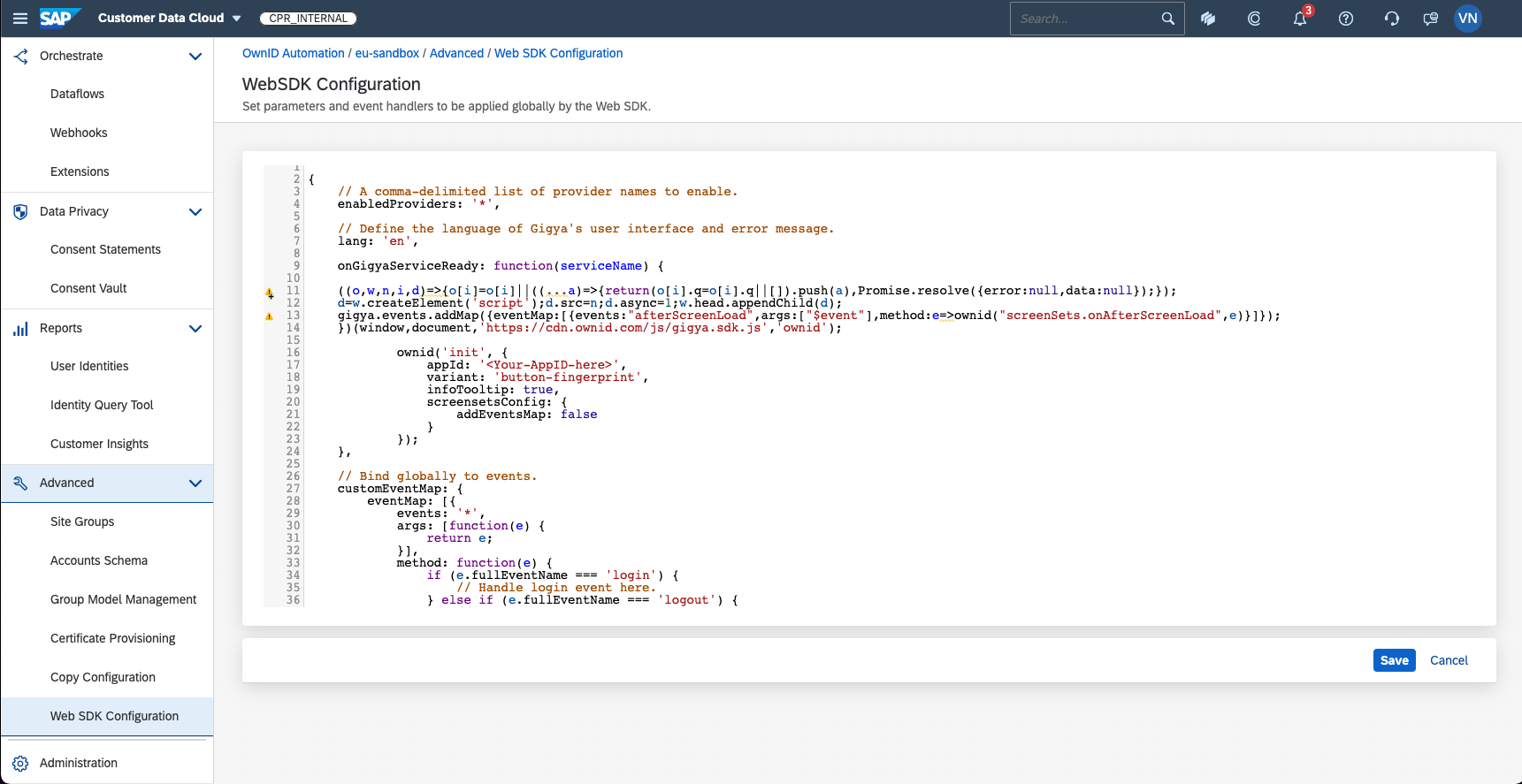
Task: Click the addEventsMap: false line
Action: coord(527,415)
